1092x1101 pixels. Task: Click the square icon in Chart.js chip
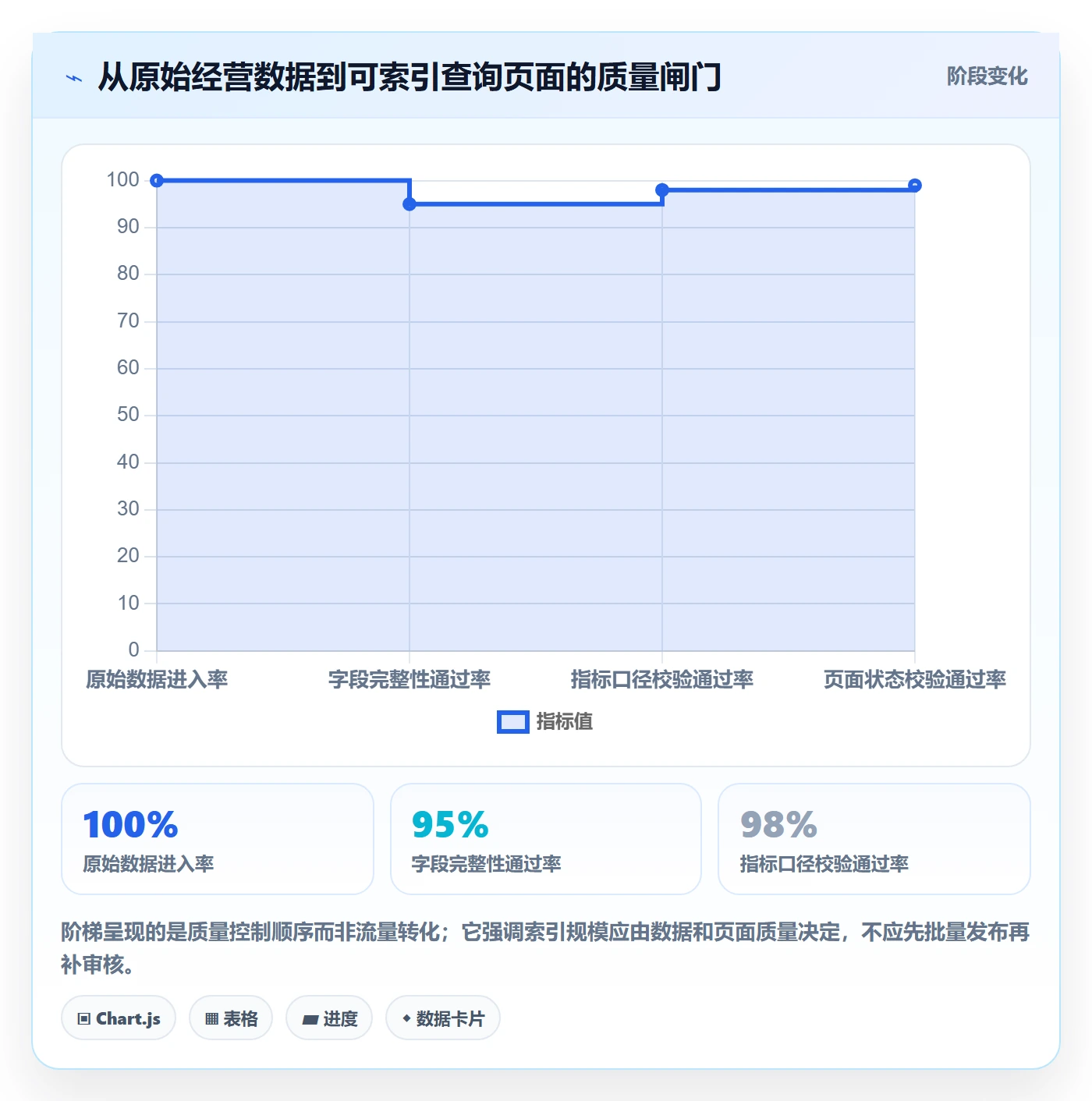(x=84, y=1019)
